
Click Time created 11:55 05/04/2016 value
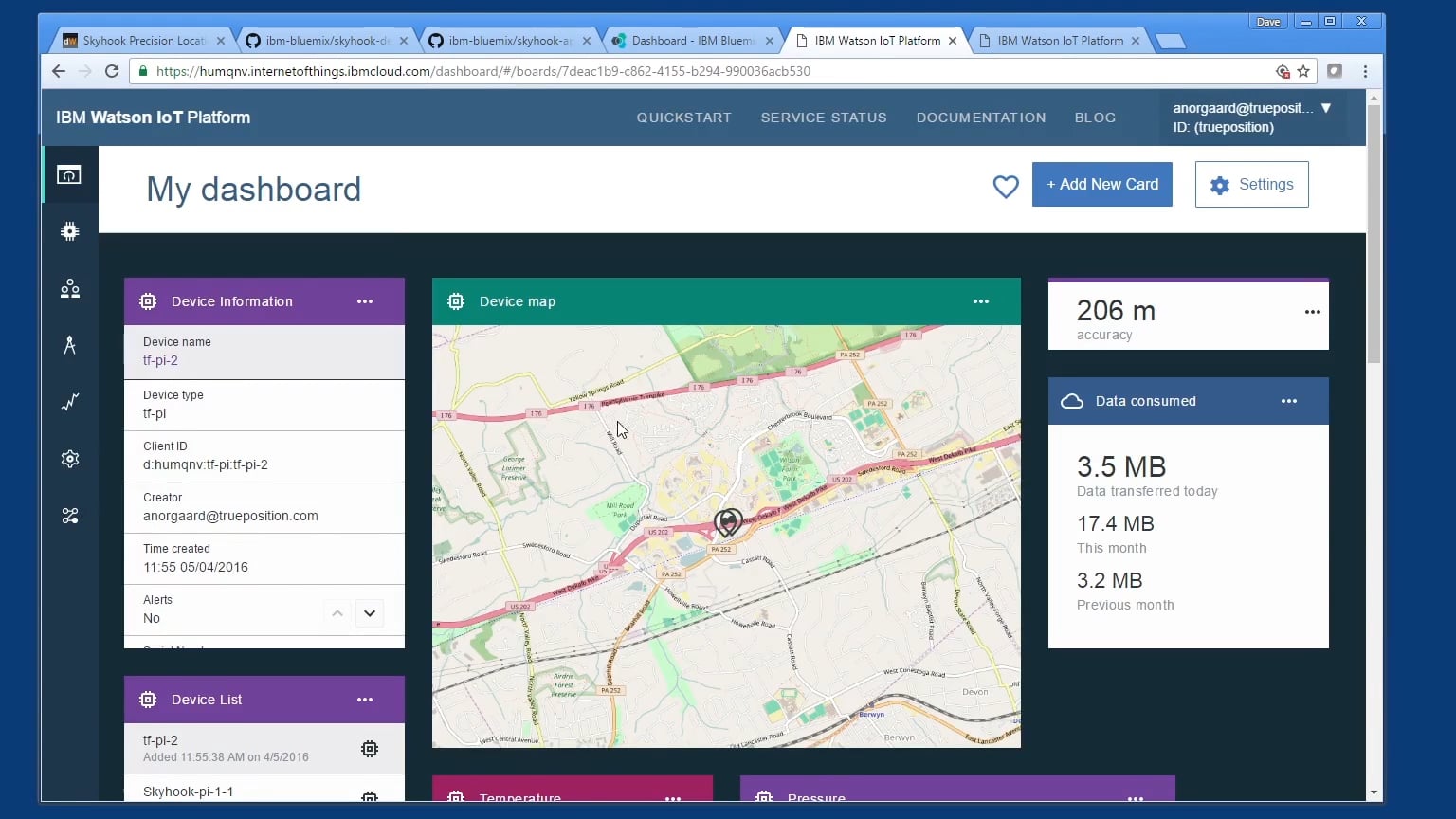[x=195, y=567]
